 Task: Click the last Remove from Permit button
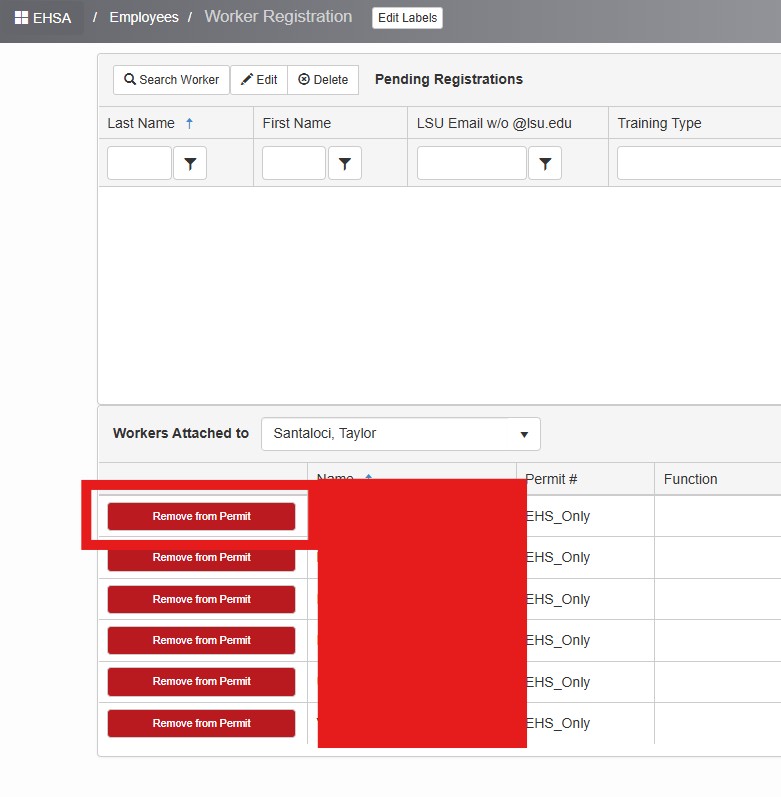pos(201,723)
